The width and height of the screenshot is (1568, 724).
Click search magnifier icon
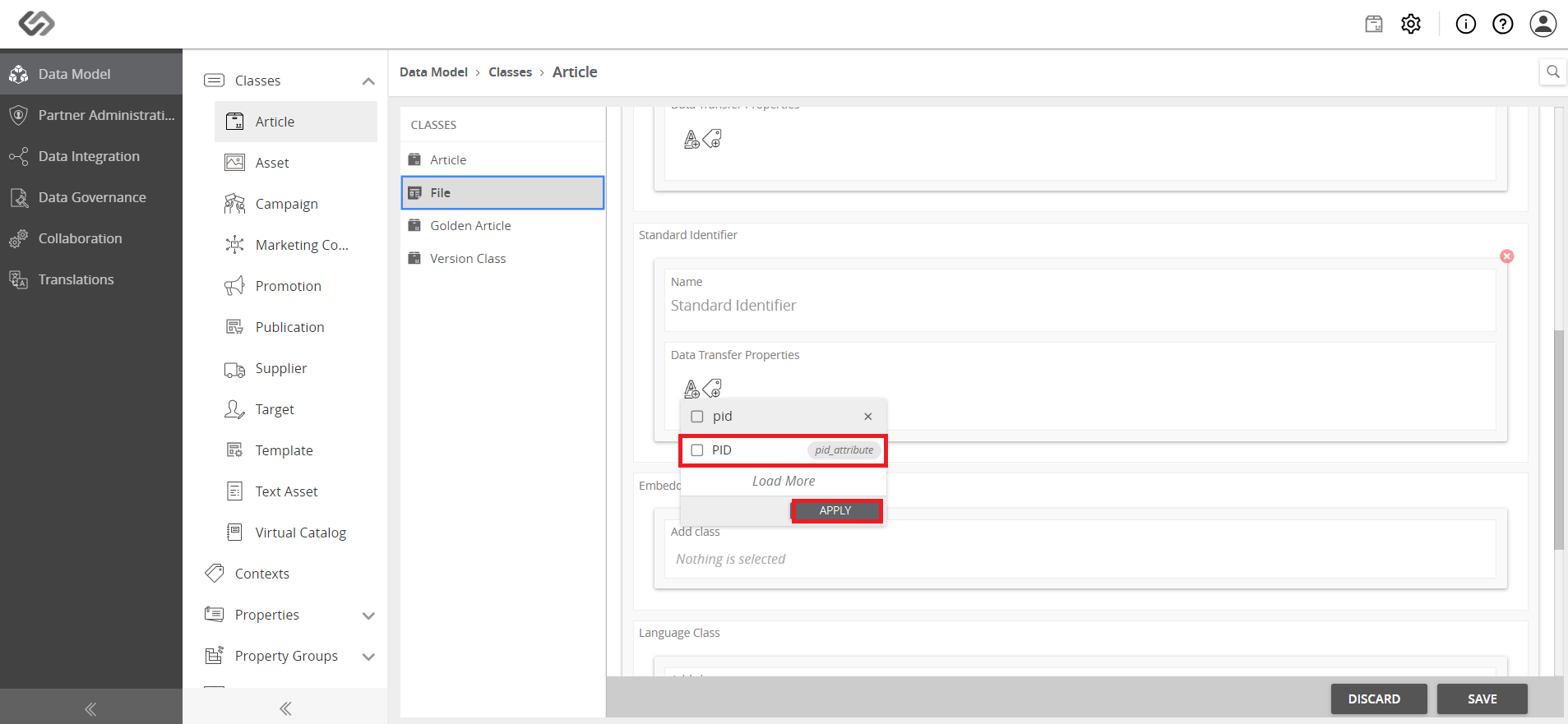tap(1553, 71)
